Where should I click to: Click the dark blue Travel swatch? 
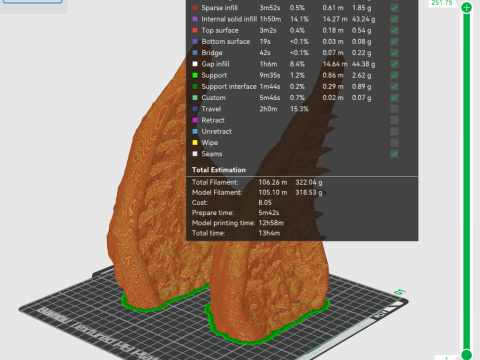tap(195, 109)
